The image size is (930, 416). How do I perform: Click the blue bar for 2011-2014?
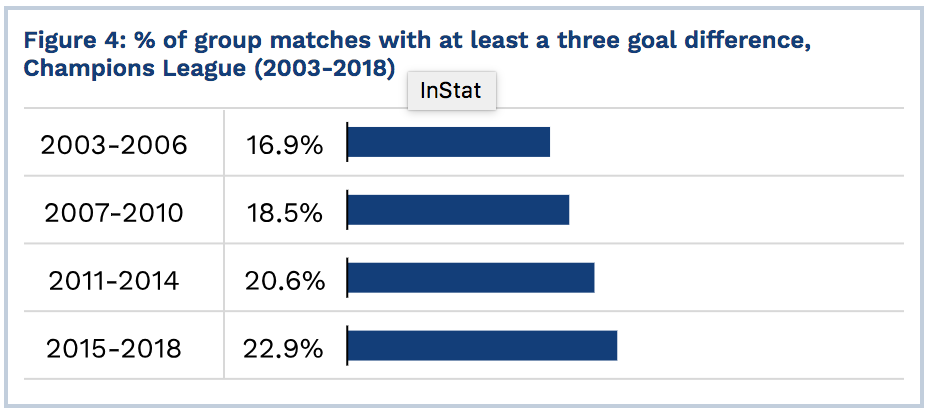pos(471,278)
